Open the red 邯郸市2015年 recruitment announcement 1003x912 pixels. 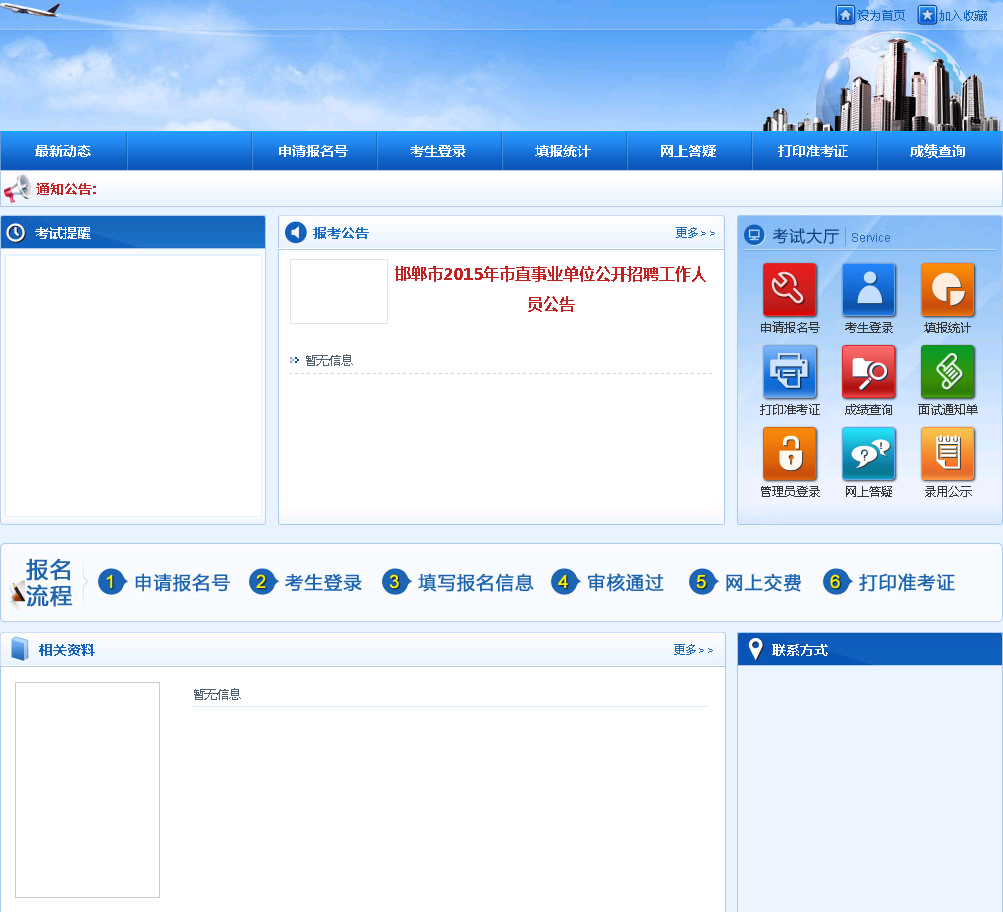(550, 289)
